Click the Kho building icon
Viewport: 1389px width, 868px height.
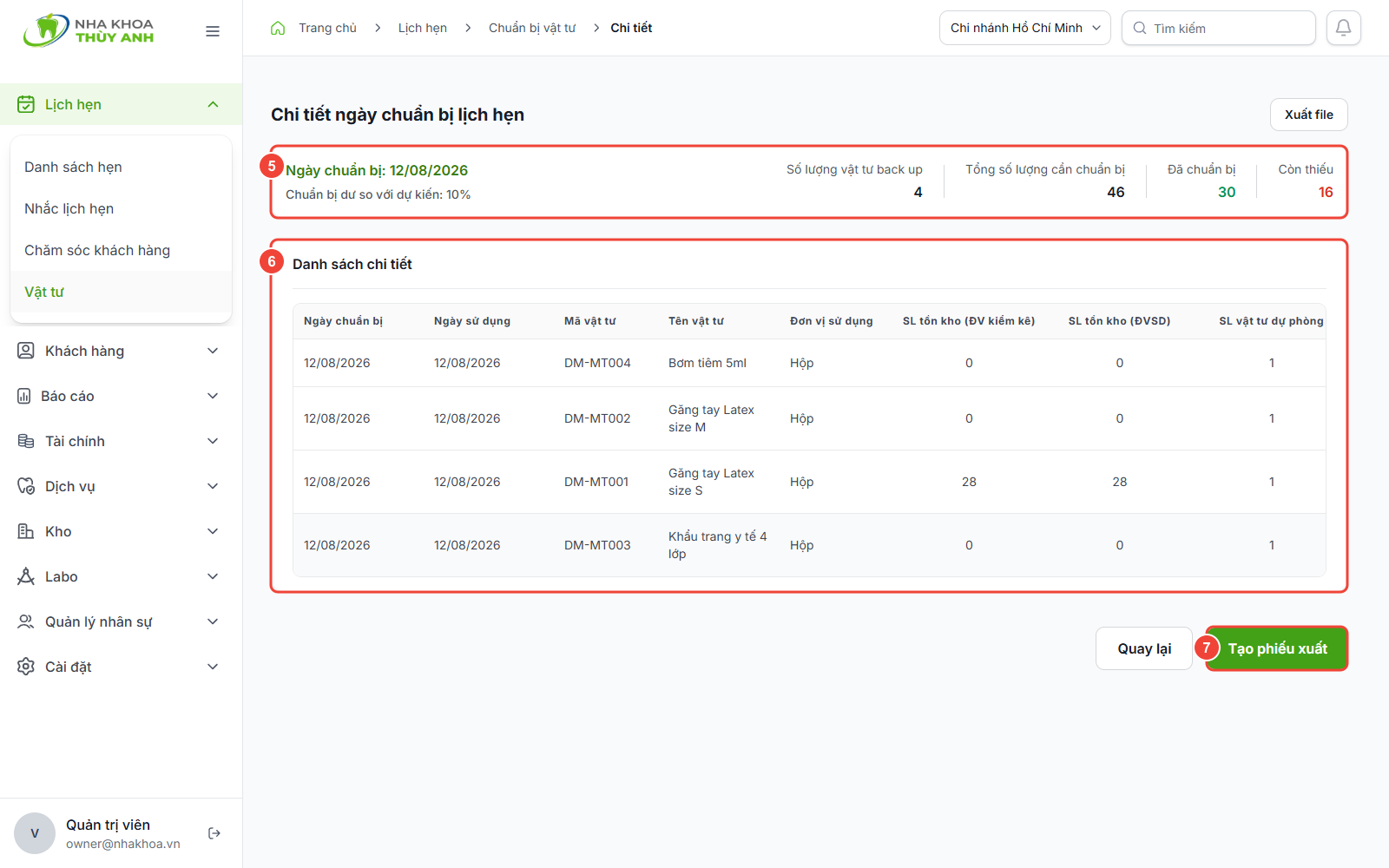(26, 531)
